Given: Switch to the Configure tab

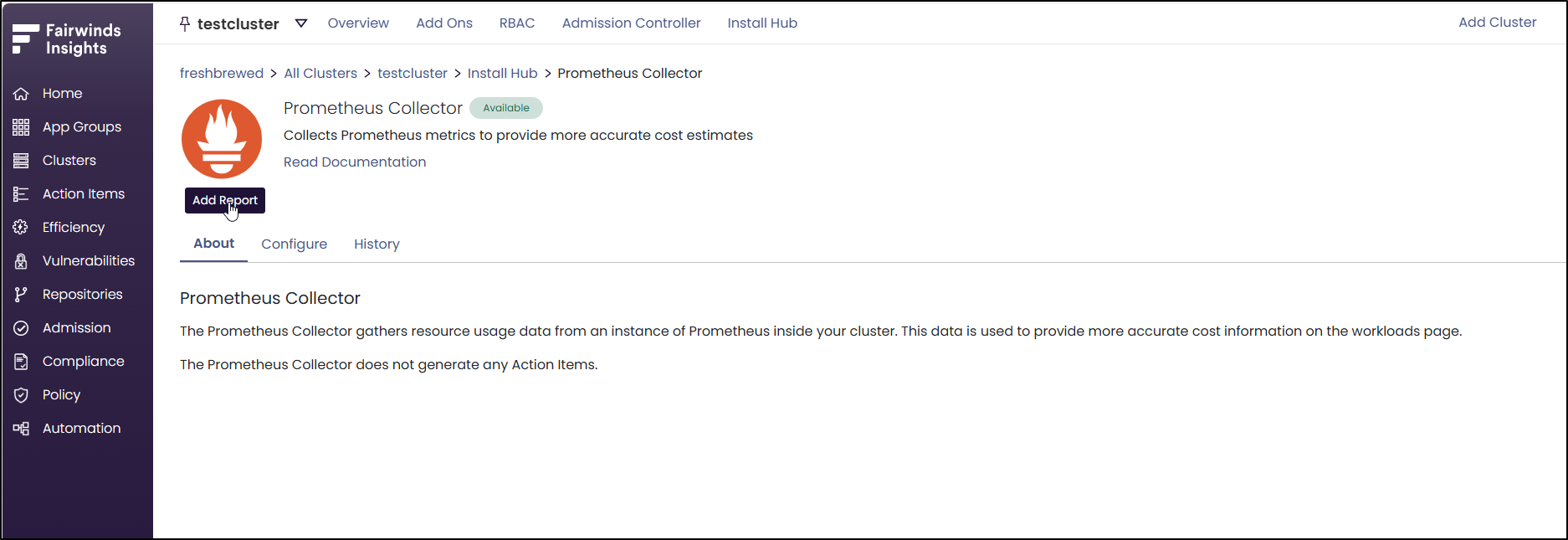Looking at the screenshot, I should pos(294,244).
